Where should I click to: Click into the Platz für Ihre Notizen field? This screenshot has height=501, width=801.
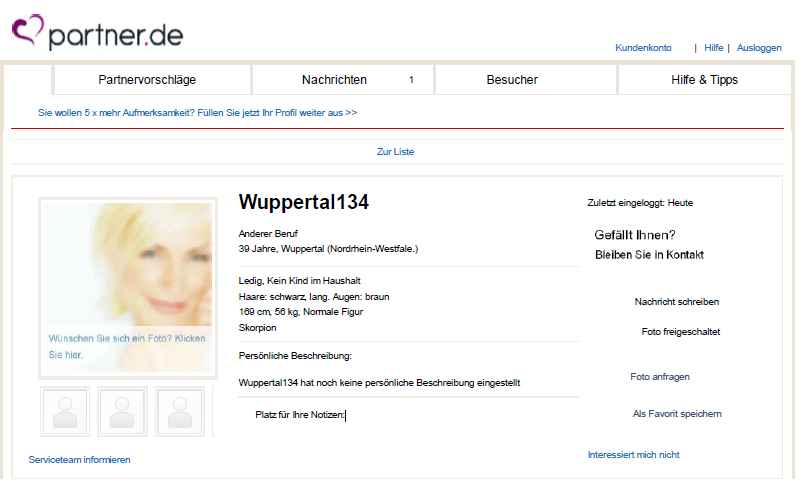coord(409,415)
